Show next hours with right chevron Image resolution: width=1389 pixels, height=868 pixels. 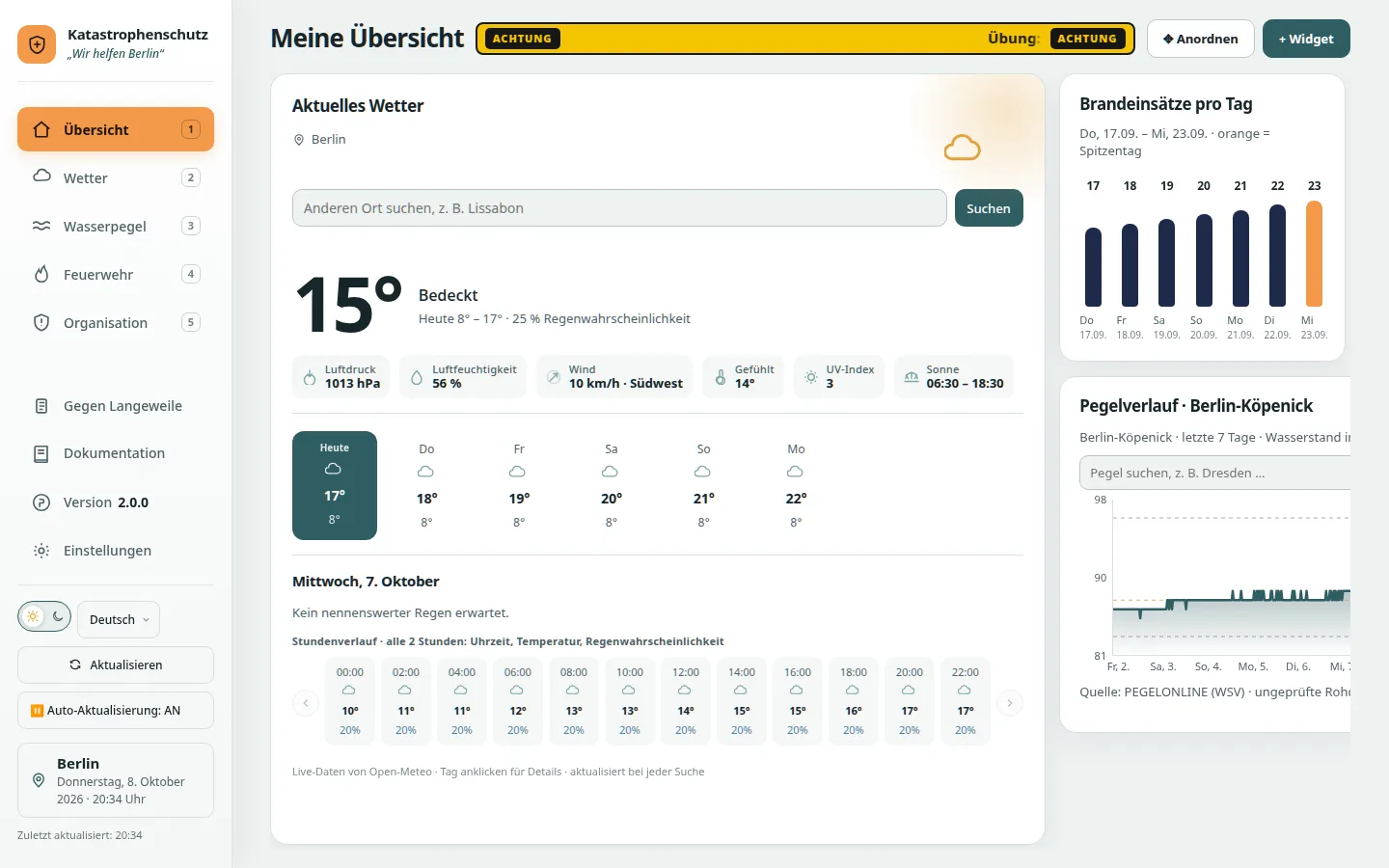click(1010, 703)
